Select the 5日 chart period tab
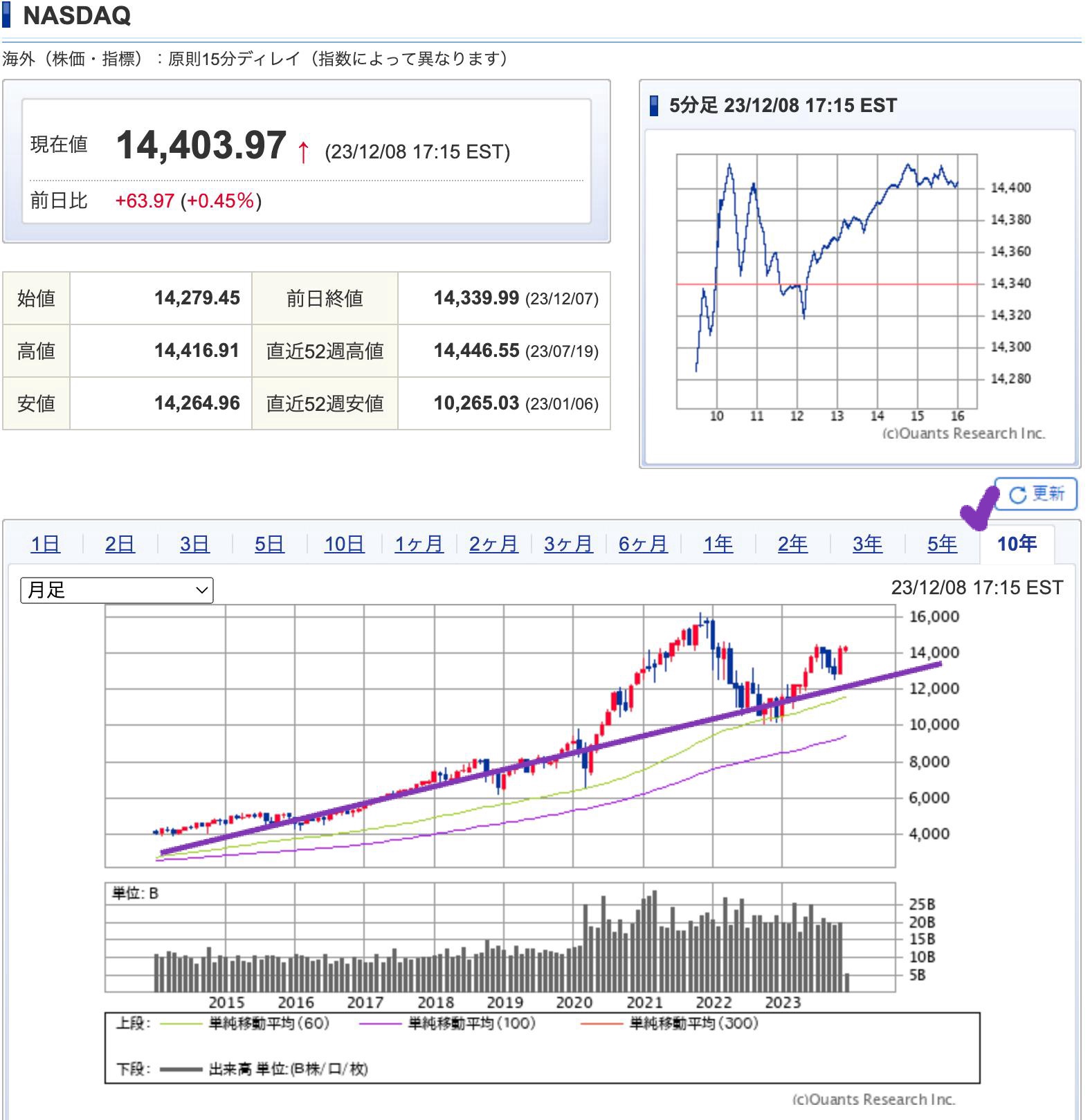1090x1120 pixels. [269, 544]
